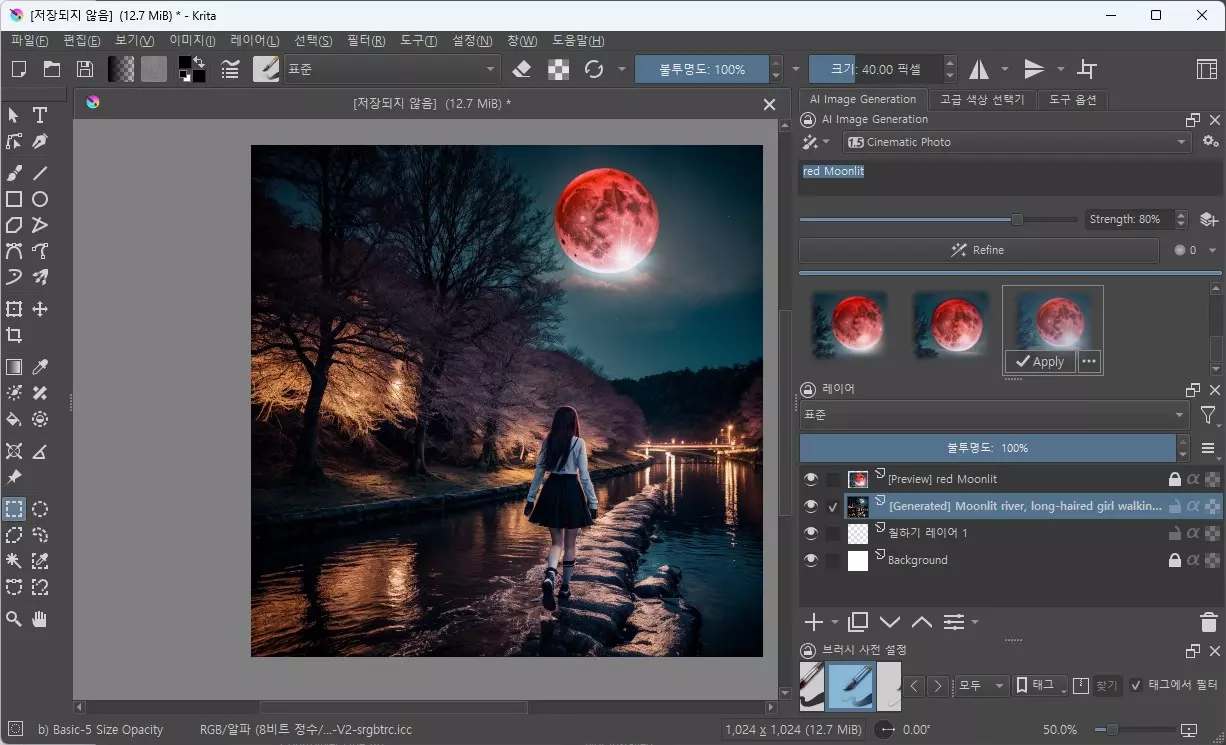Open the AI generation settings gear
Screen dimensions: 1226x745
coord(1210,141)
